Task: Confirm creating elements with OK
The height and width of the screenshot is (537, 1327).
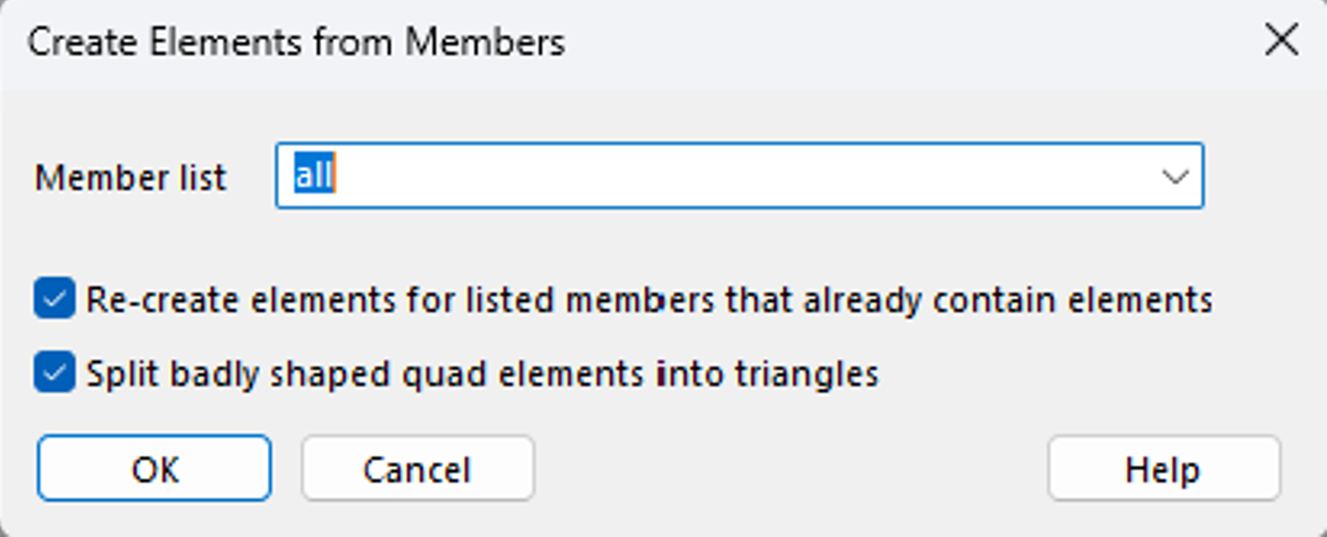Action: click(154, 468)
